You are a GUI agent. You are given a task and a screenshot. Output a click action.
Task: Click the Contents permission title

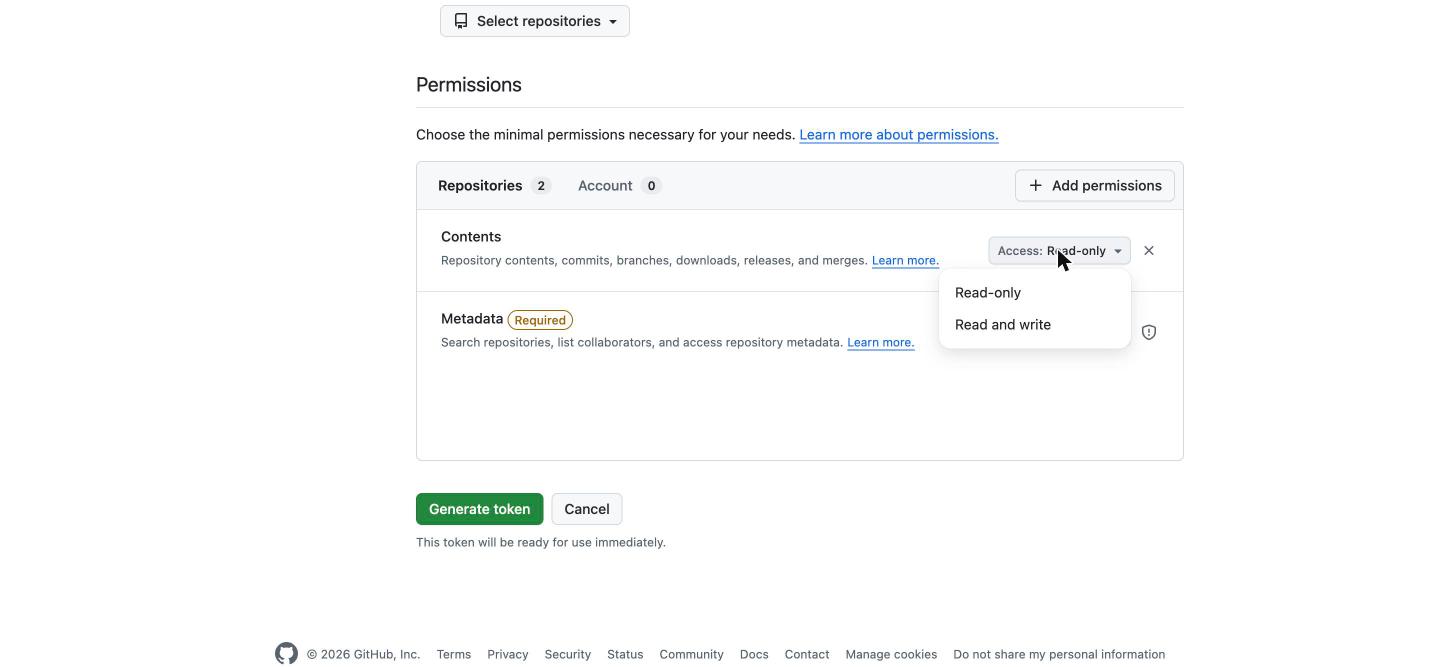(471, 237)
